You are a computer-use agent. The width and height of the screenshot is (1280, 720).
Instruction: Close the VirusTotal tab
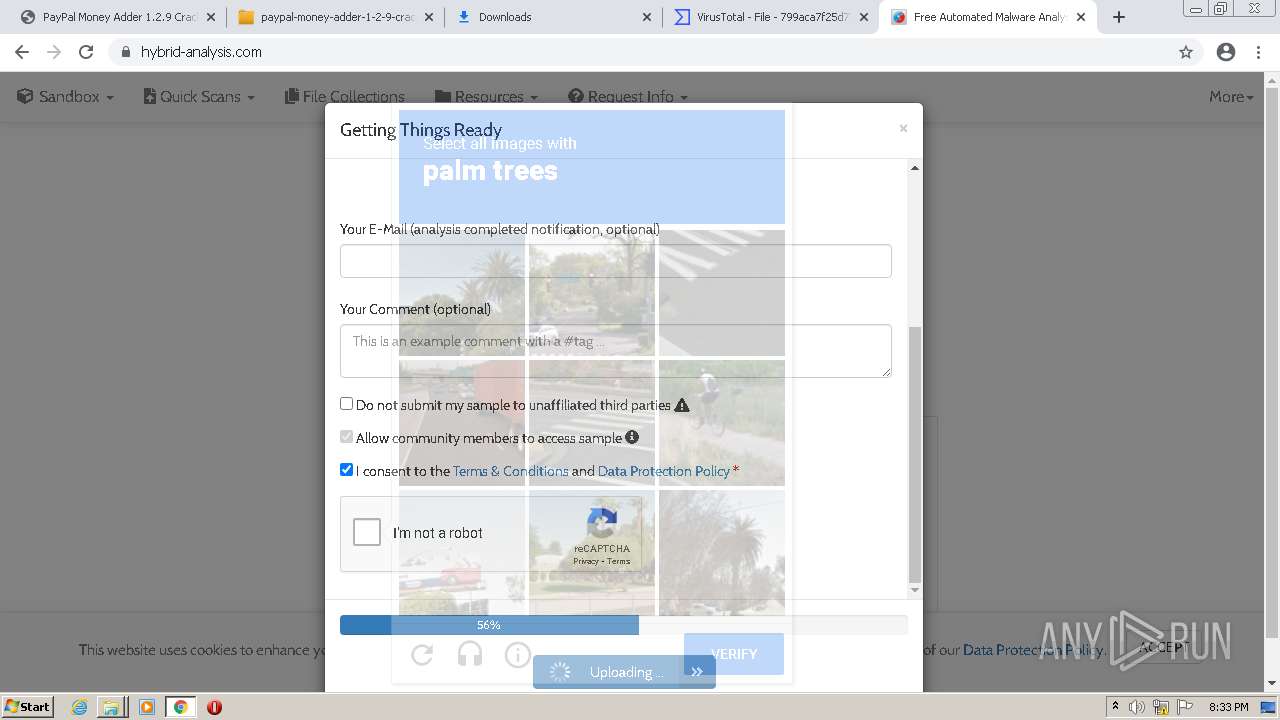tap(864, 17)
